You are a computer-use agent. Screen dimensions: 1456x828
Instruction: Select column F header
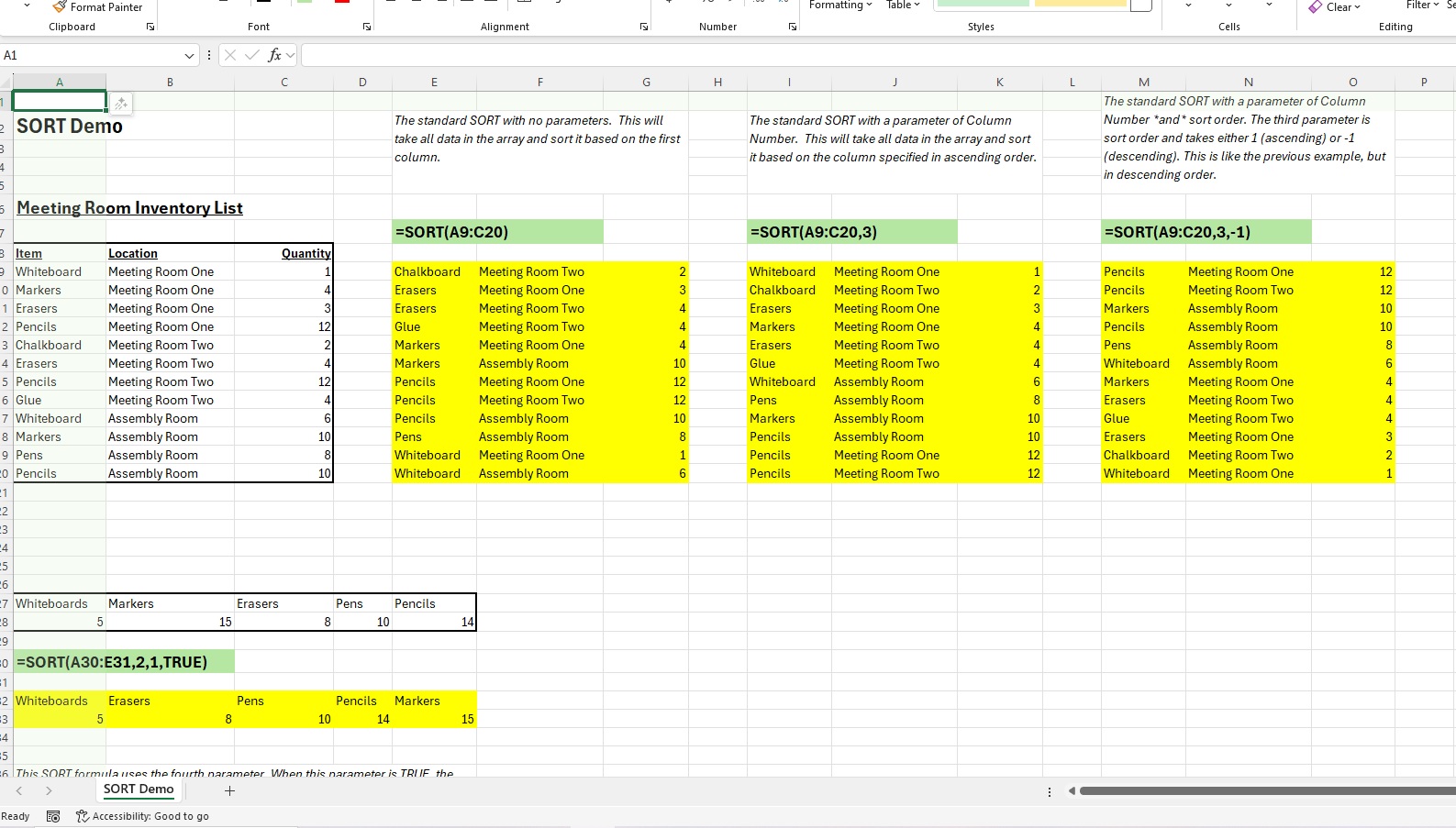(539, 82)
